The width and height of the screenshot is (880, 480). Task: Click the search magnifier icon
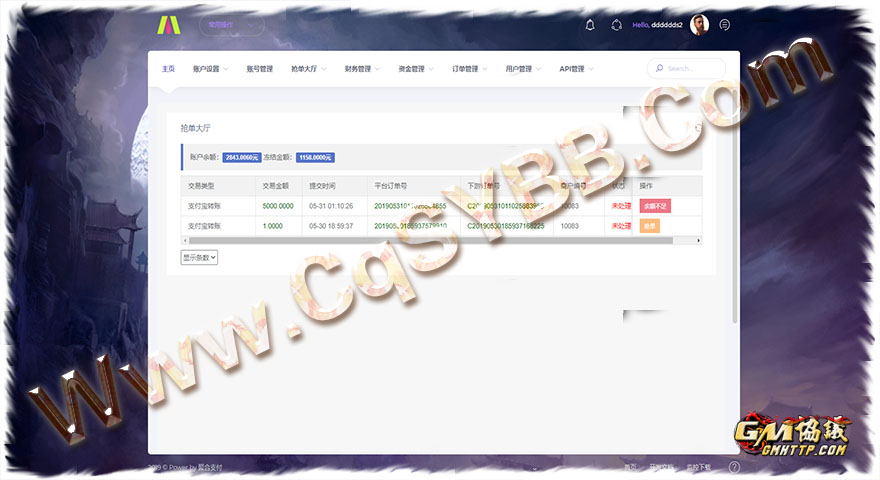coord(659,68)
